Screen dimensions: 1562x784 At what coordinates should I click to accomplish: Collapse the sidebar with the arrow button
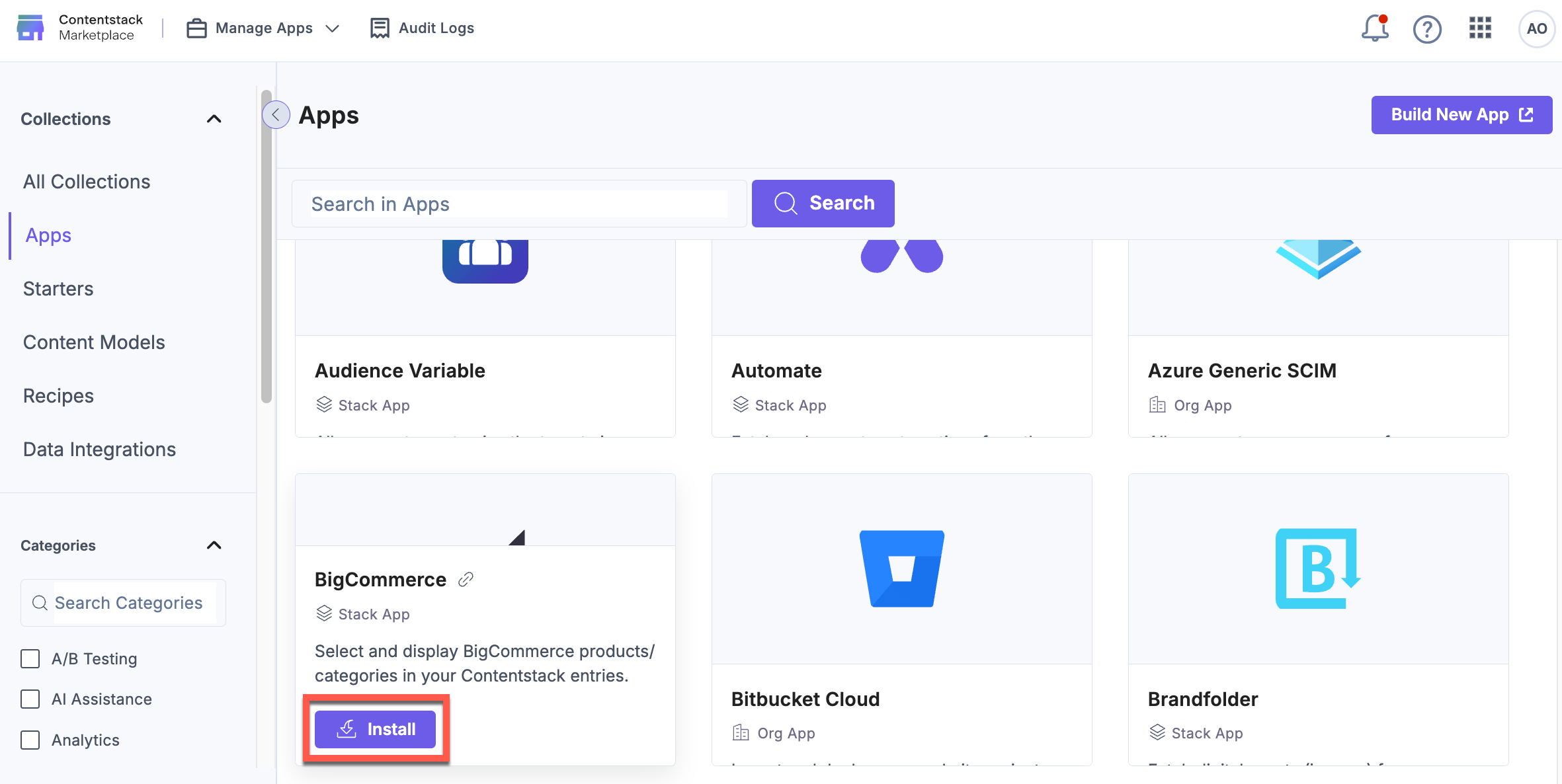pyautogui.click(x=276, y=115)
